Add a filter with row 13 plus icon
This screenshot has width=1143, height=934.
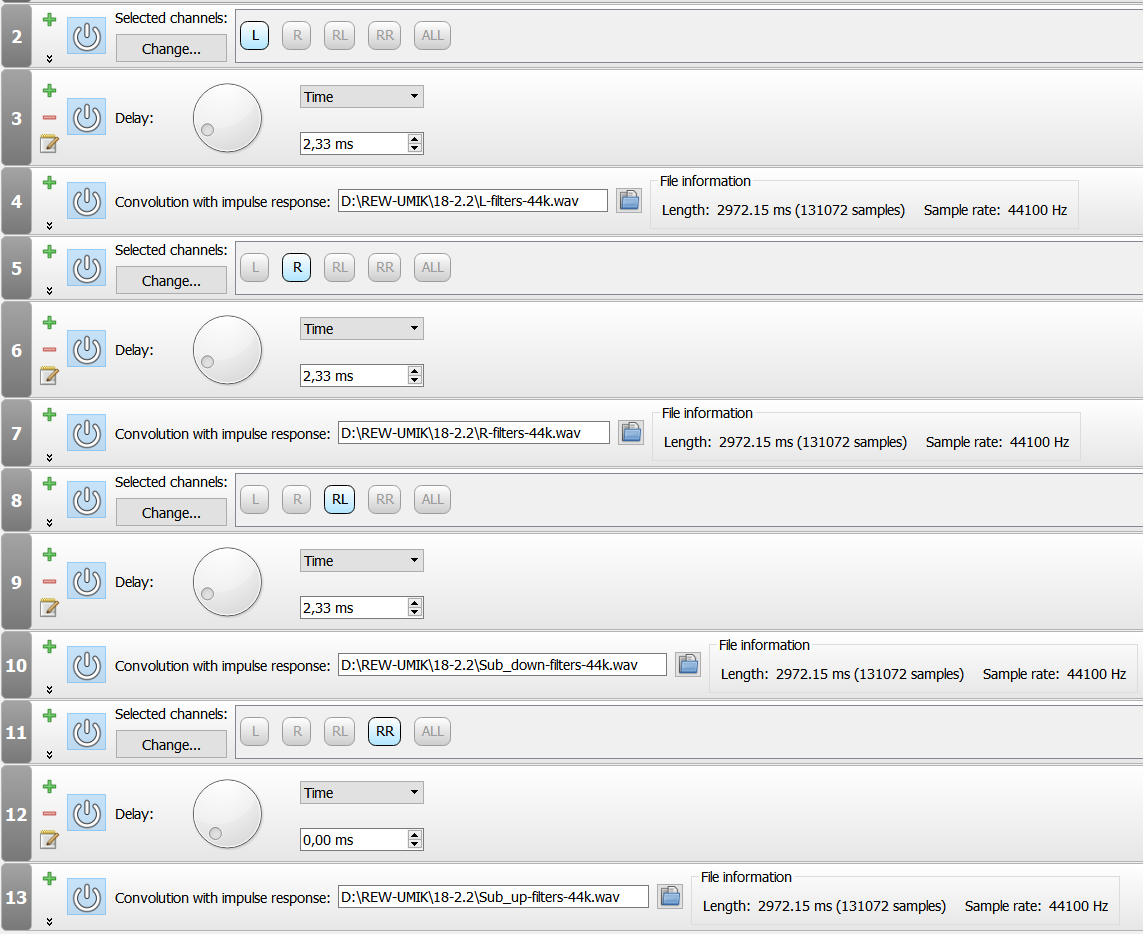(x=49, y=879)
